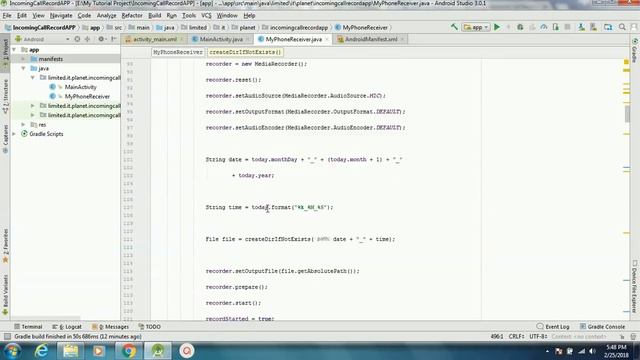640x360 pixels.
Task: Click the system tray volume icon
Action: click(592, 351)
